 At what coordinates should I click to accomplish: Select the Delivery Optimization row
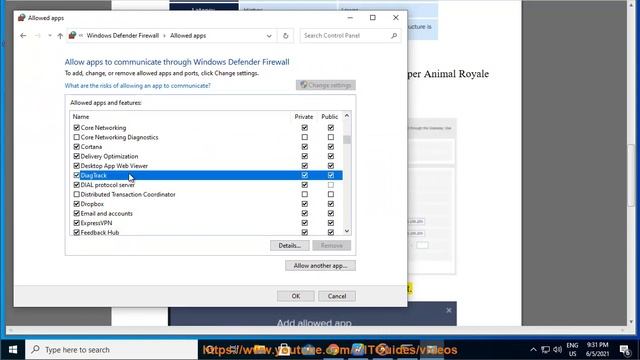click(206, 156)
